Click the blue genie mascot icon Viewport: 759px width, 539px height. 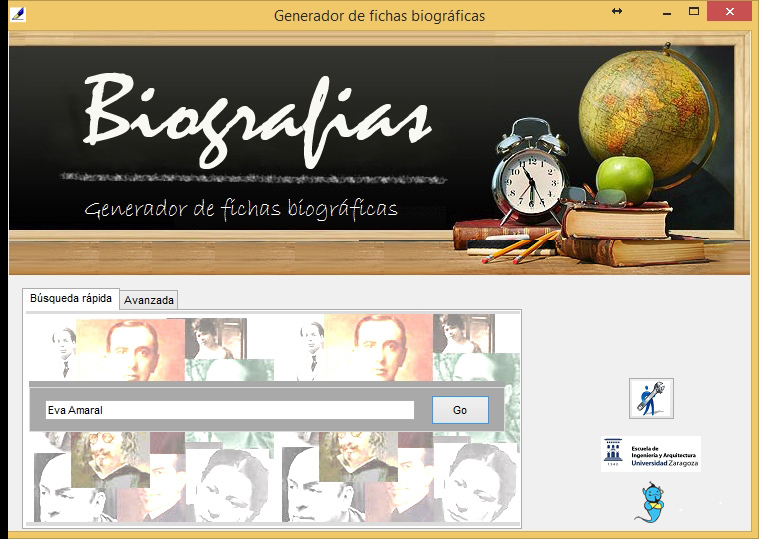[x=651, y=502]
